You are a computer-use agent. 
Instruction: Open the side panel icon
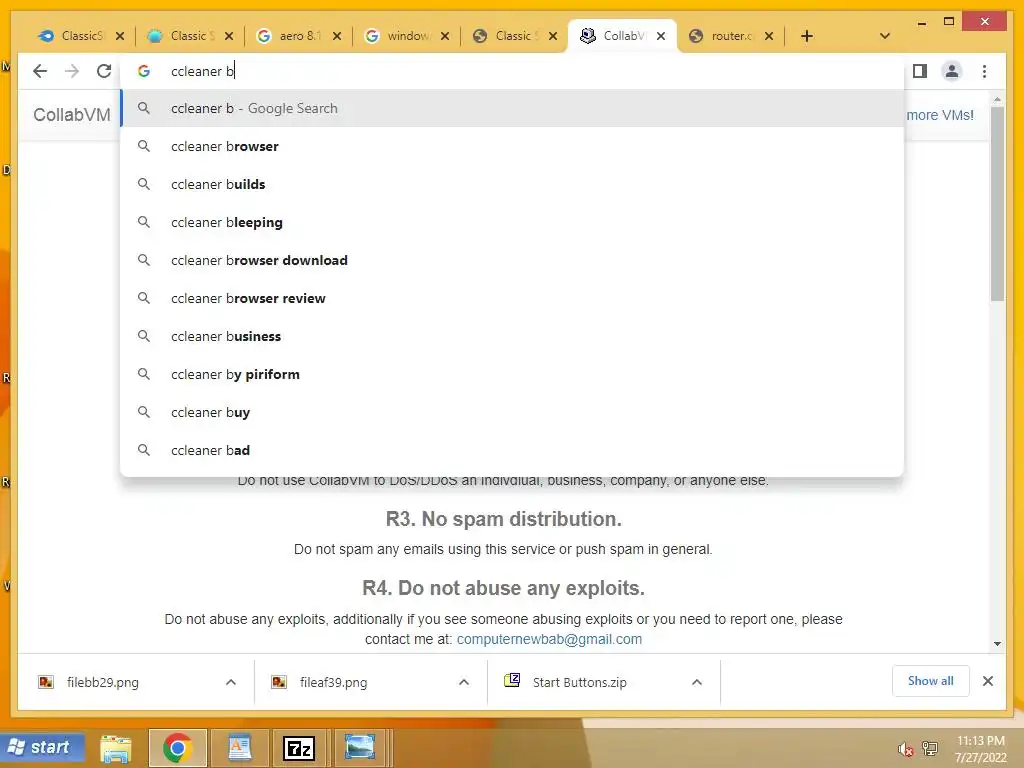[x=920, y=71]
